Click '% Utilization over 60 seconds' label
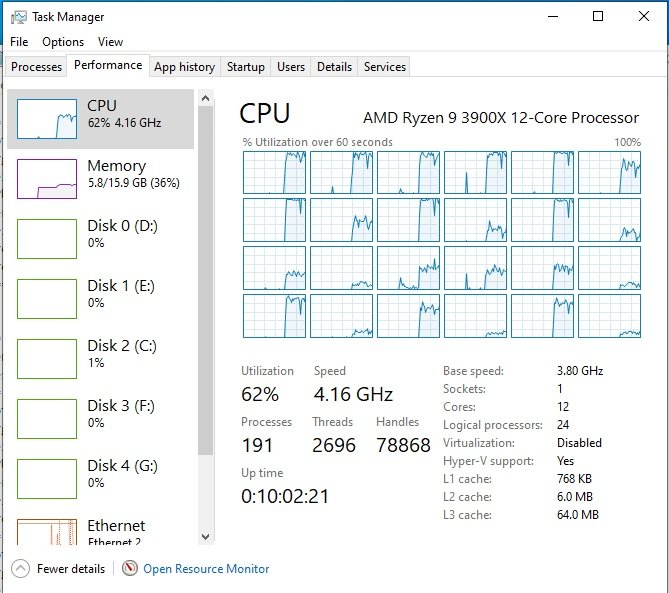The width and height of the screenshot is (669, 593). click(x=317, y=142)
